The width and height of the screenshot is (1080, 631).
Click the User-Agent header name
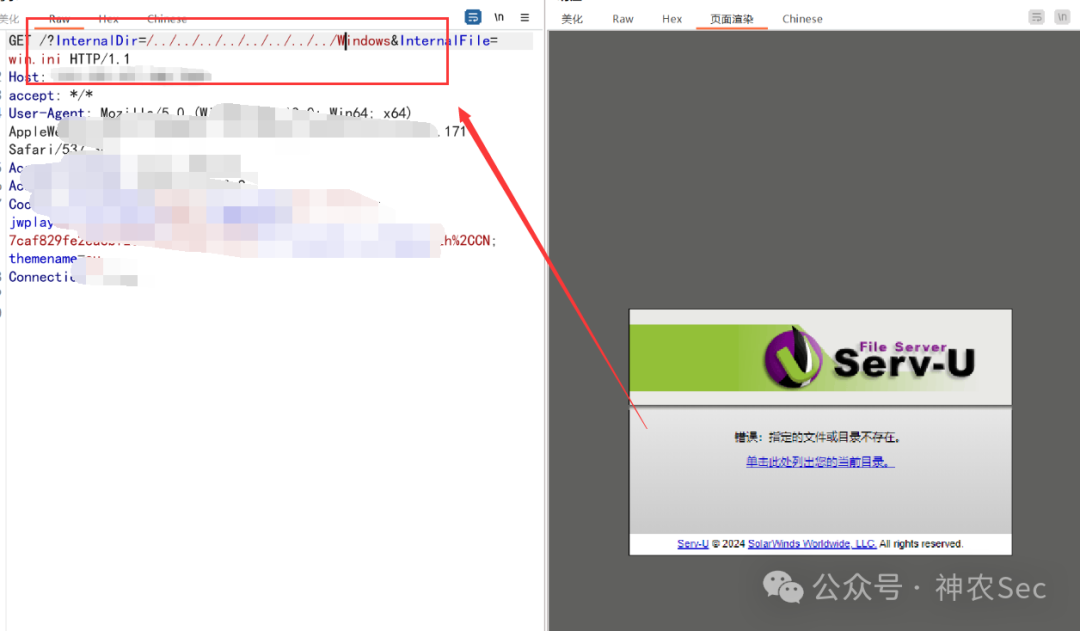coord(46,113)
